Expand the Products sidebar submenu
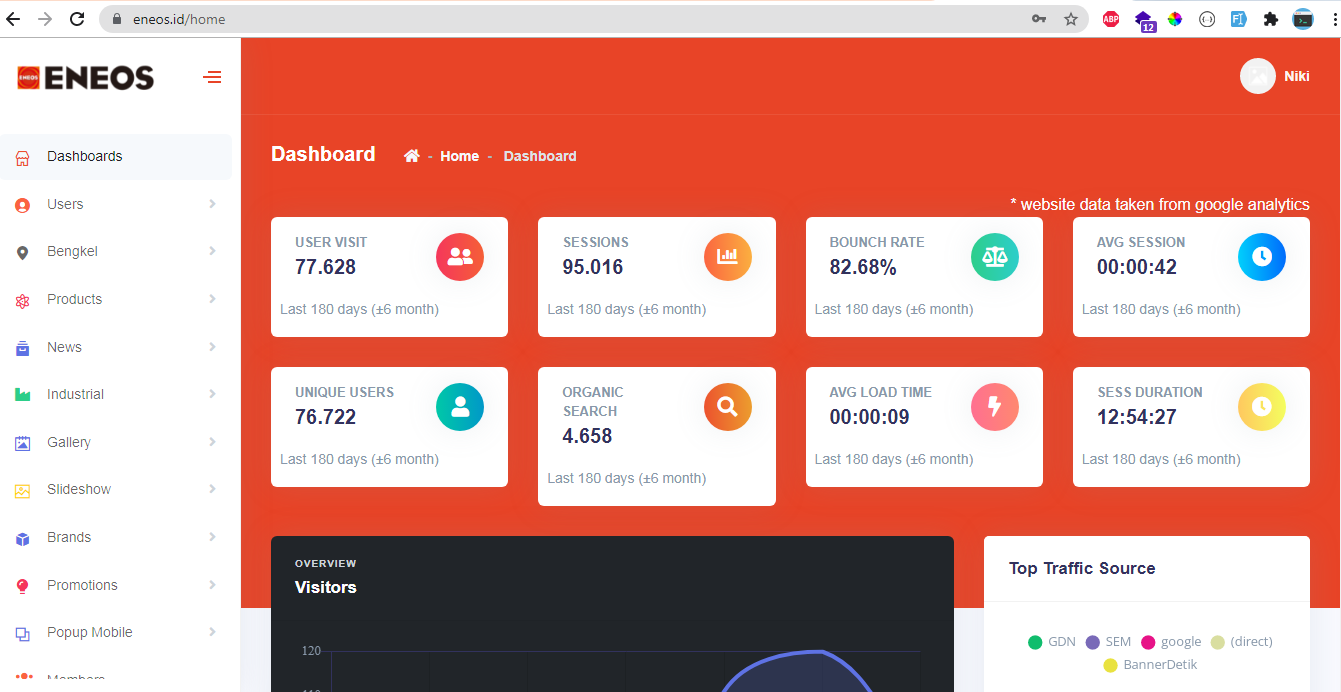The width and height of the screenshot is (1341, 692). coord(74,299)
